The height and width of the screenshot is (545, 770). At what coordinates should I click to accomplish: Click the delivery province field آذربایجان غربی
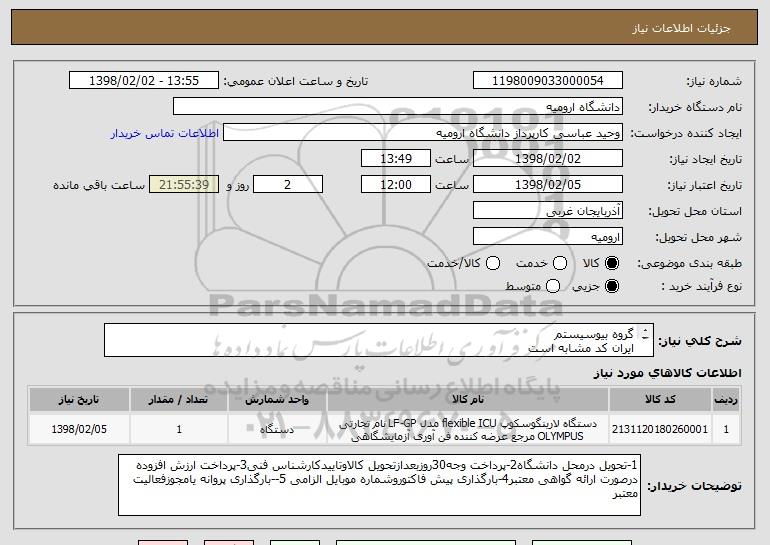click(548, 211)
